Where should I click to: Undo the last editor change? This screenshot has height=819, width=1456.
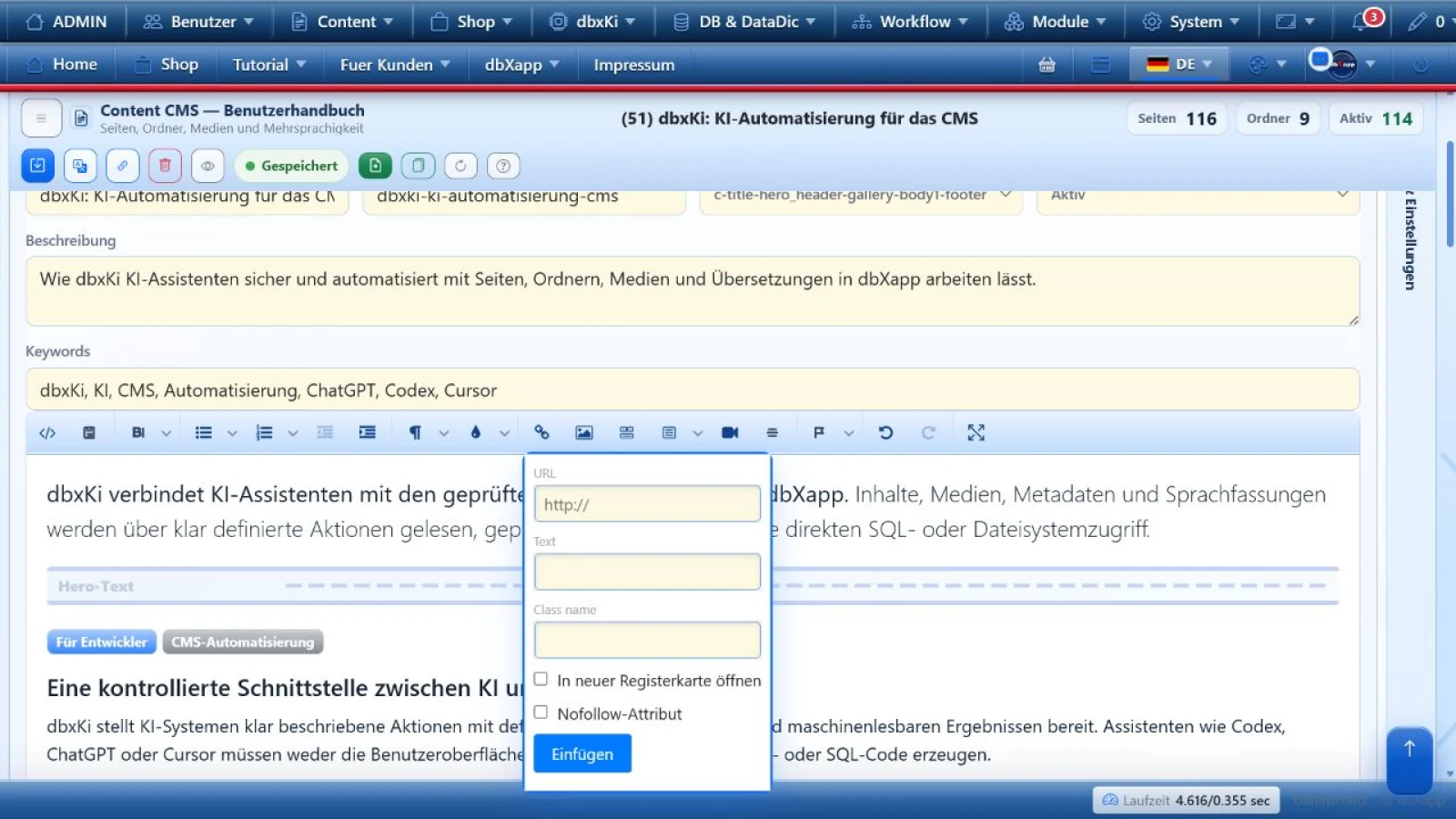pos(885,433)
